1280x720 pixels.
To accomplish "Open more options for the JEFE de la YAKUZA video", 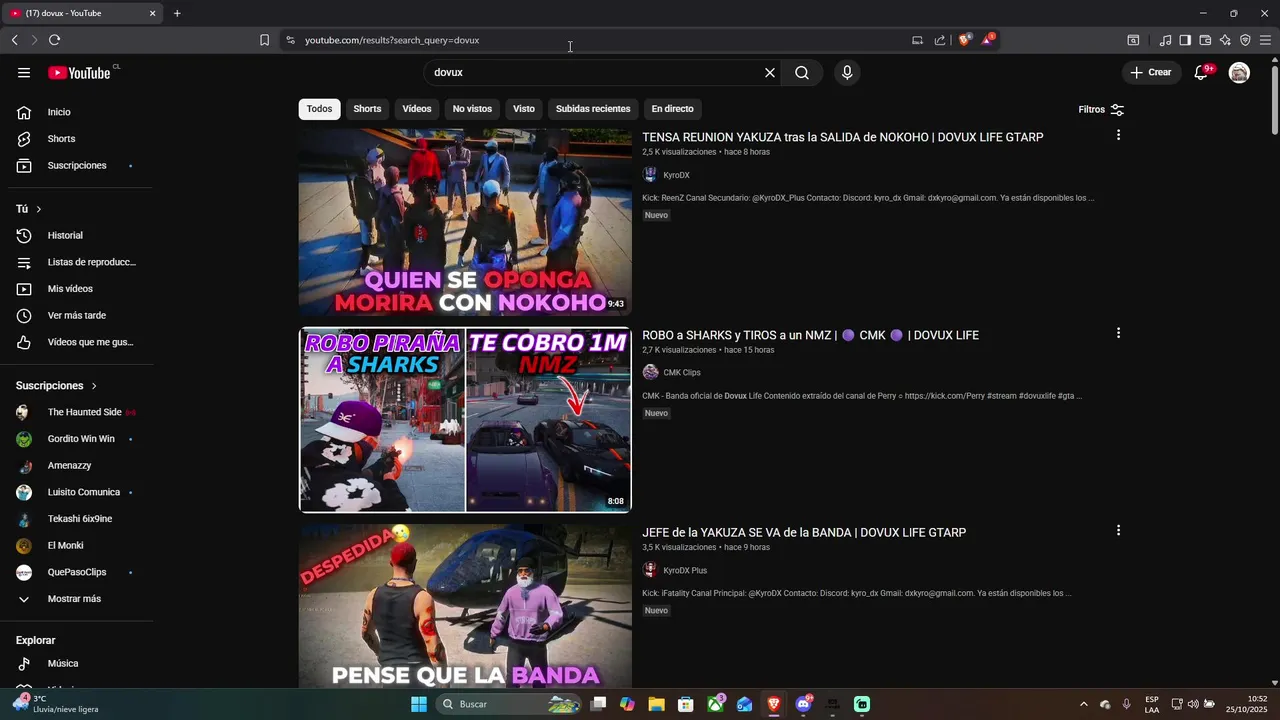I will click(x=1118, y=530).
